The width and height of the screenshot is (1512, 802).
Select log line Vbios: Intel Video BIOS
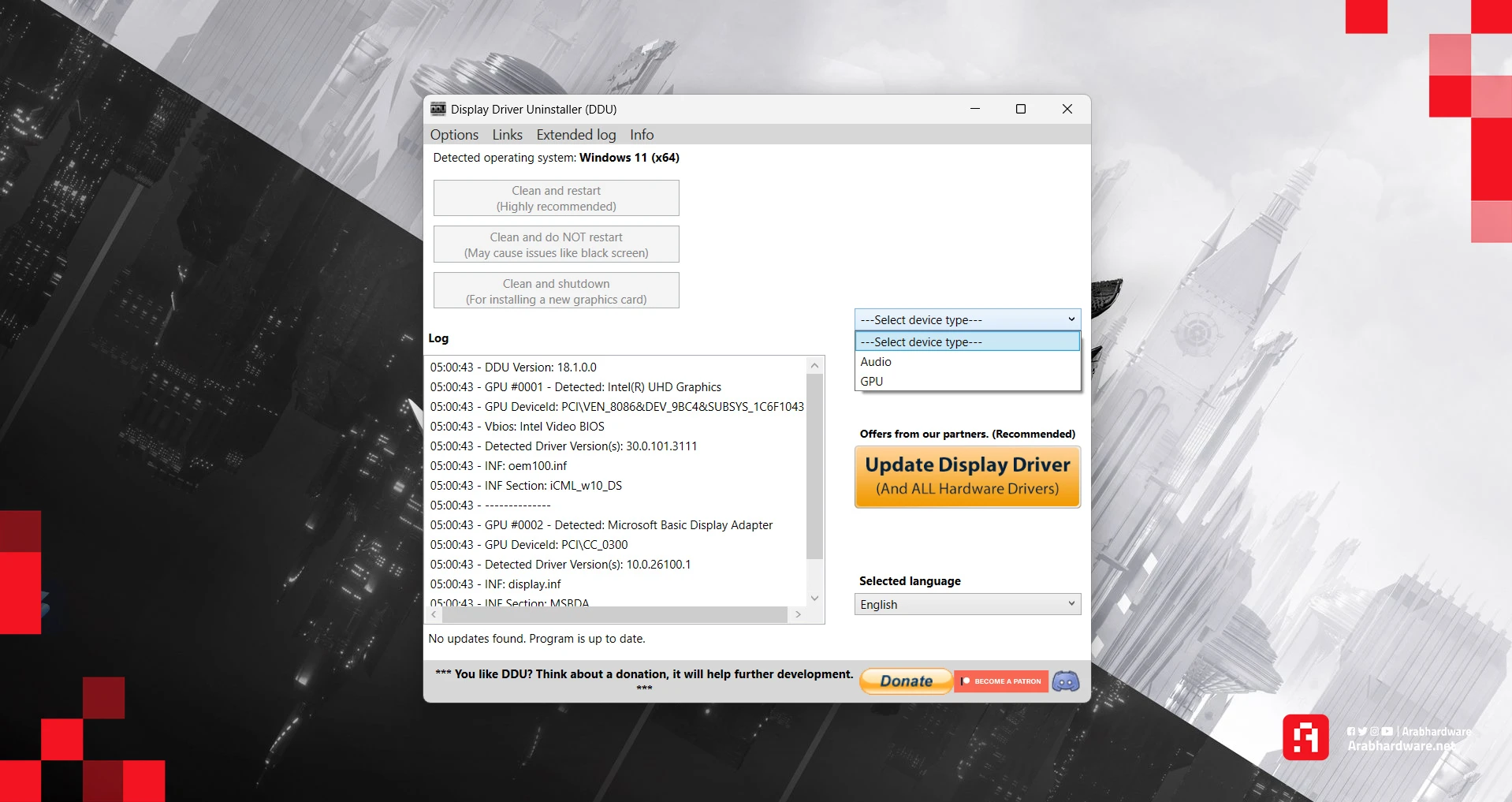(517, 427)
